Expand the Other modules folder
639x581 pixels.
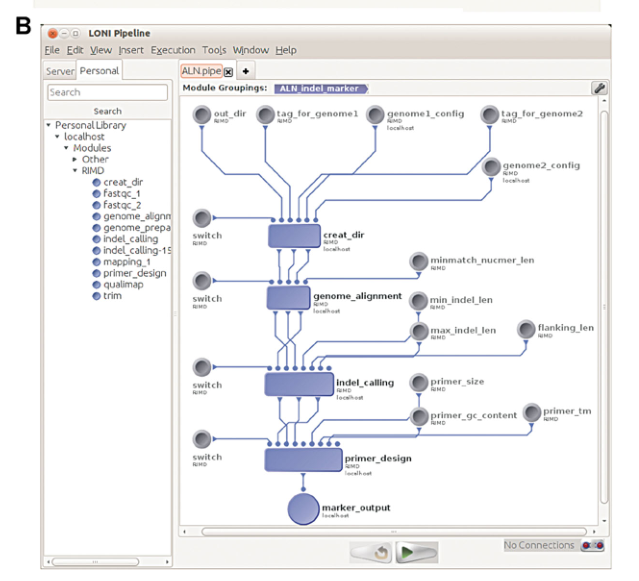(x=75, y=159)
